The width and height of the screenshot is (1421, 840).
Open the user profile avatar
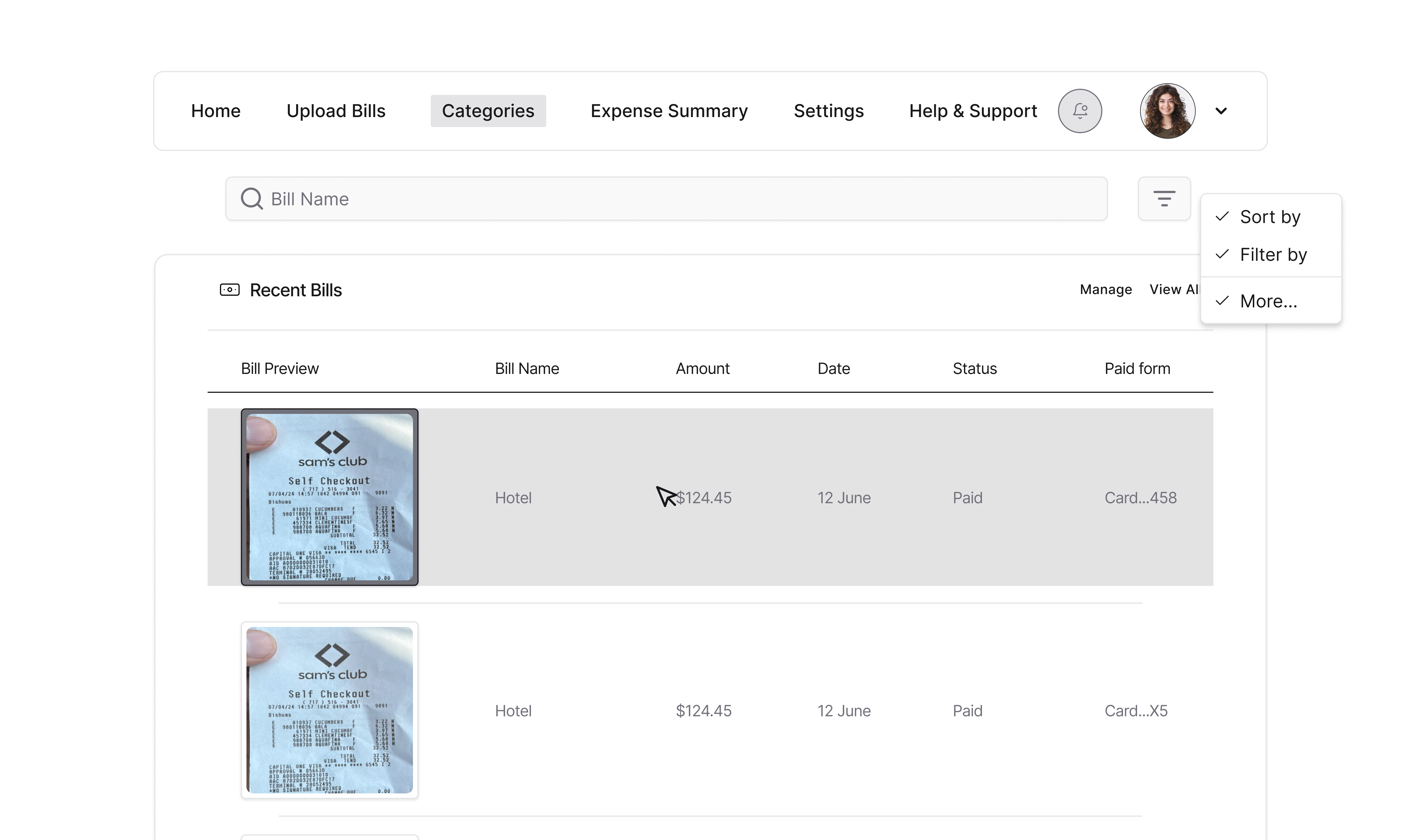click(x=1167, y=111)
